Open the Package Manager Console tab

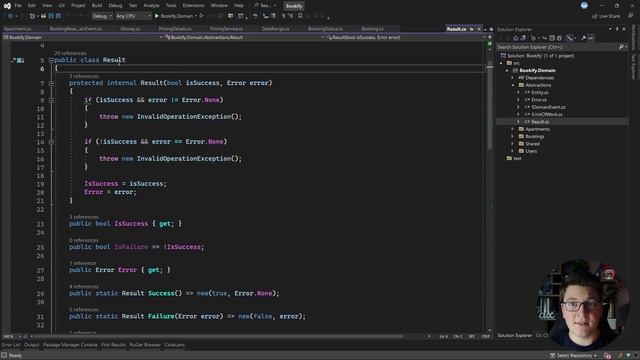[70, 345]
